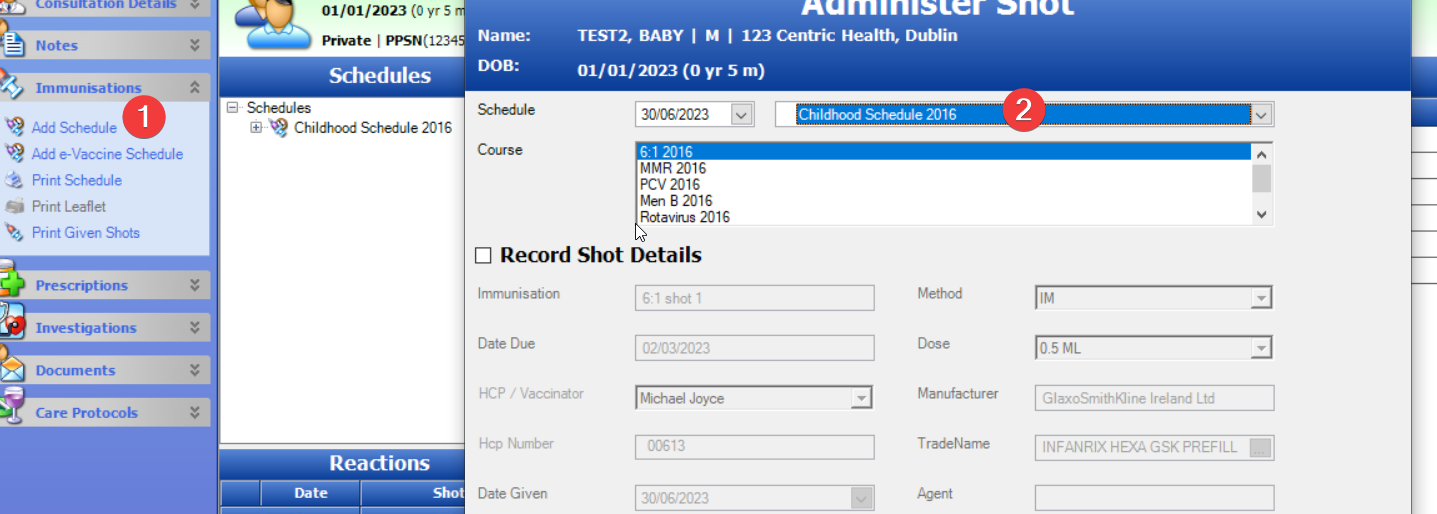Click the Documents envelope icon

pyautogui.click(x=12, y=368)
